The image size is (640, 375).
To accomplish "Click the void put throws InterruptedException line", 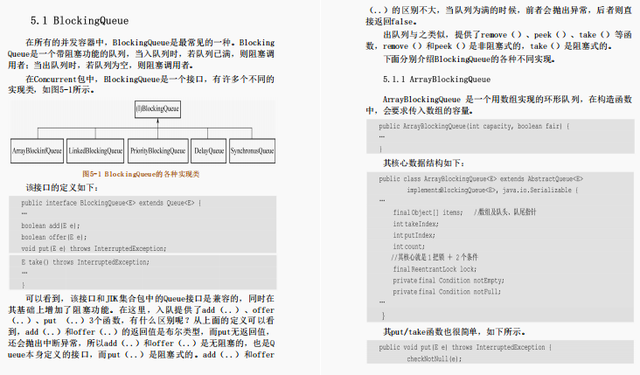I will click(x=94, y=249).
